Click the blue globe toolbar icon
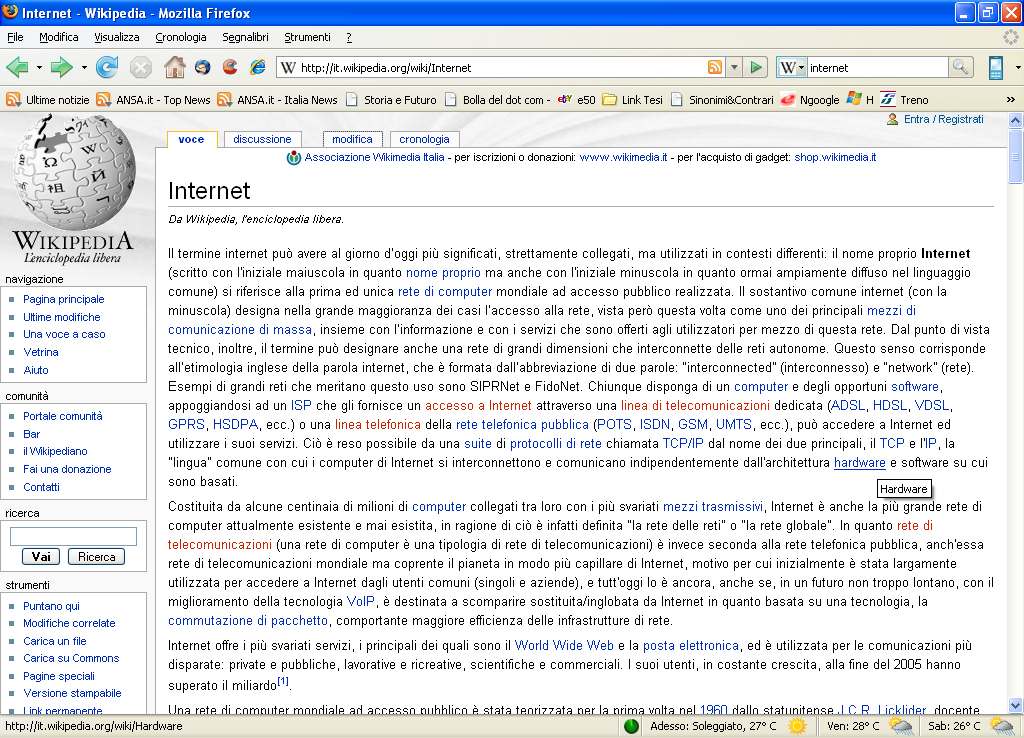 (202, 67)
